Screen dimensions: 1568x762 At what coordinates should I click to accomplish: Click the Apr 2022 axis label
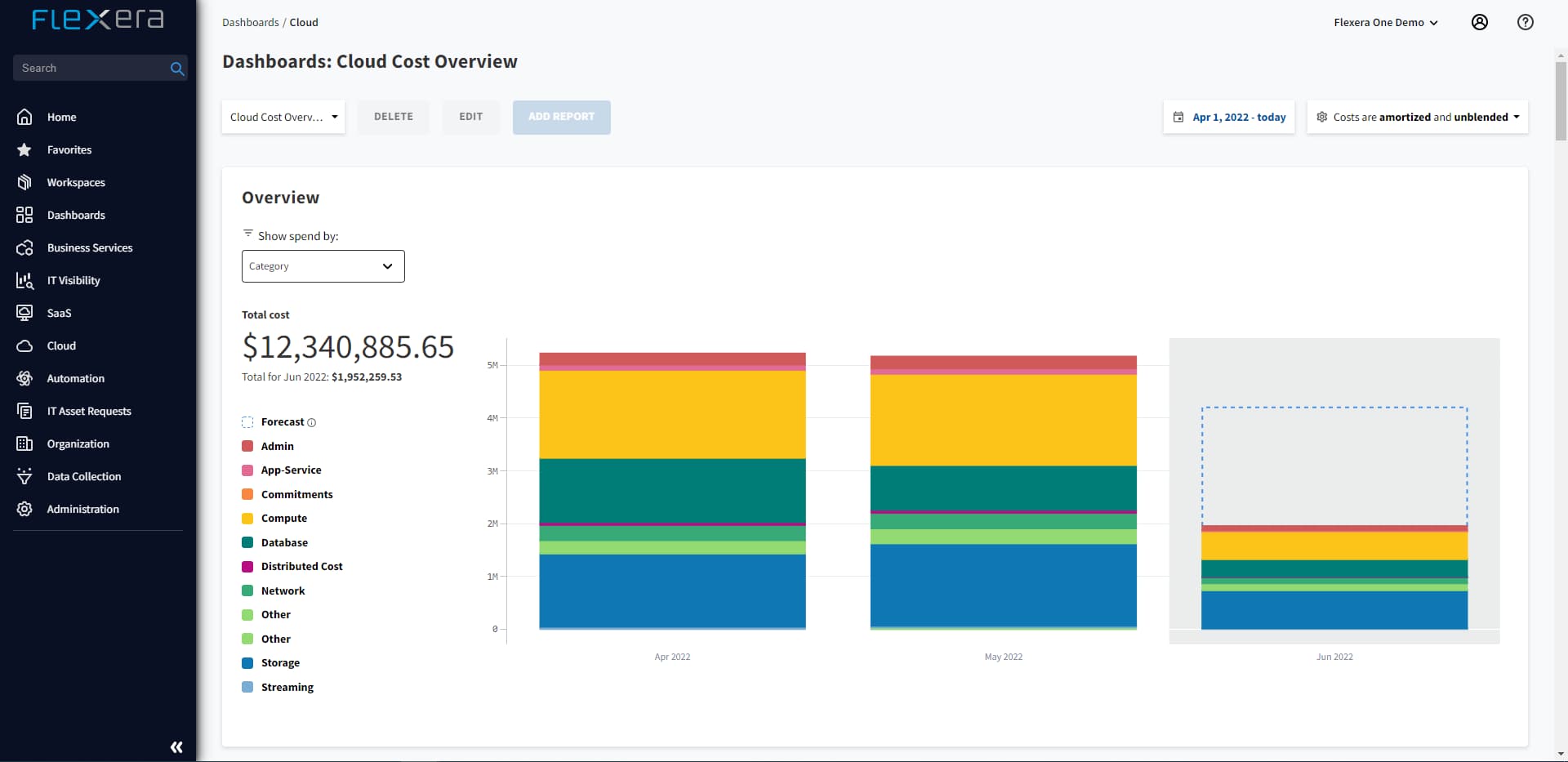click(x=672, y=657)
